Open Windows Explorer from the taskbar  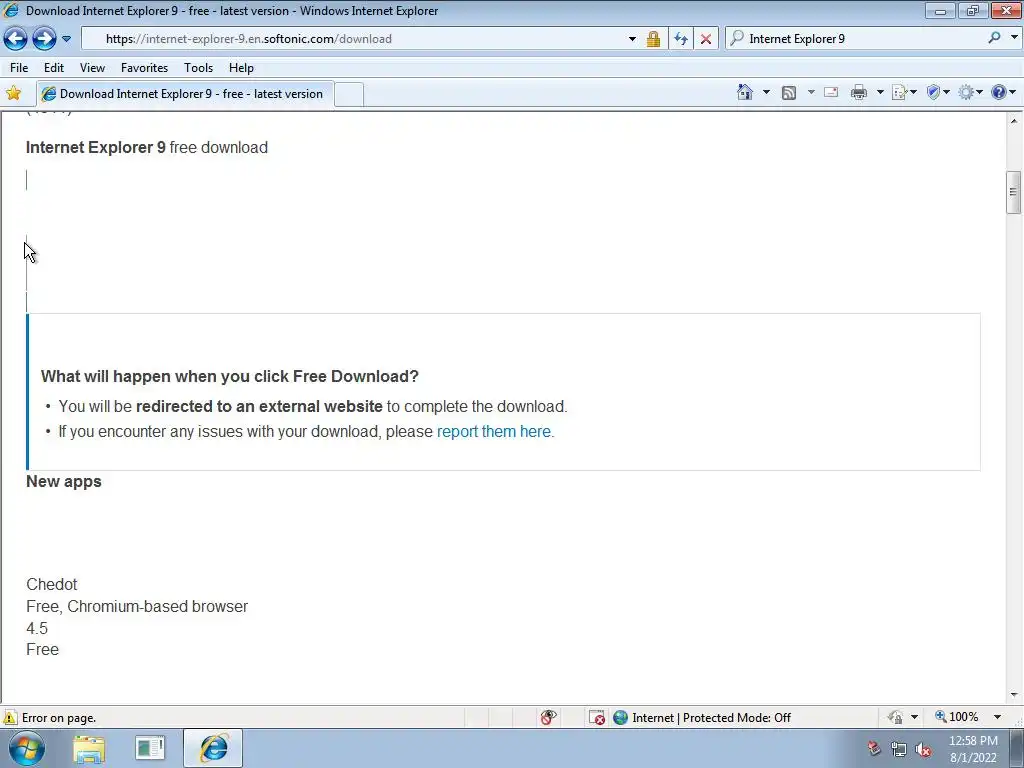(x=89, y=748)
